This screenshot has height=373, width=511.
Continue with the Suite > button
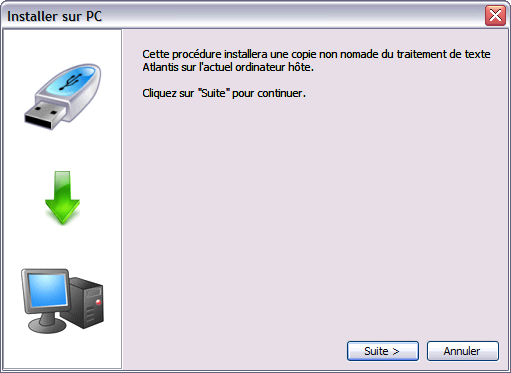point(383,351)
